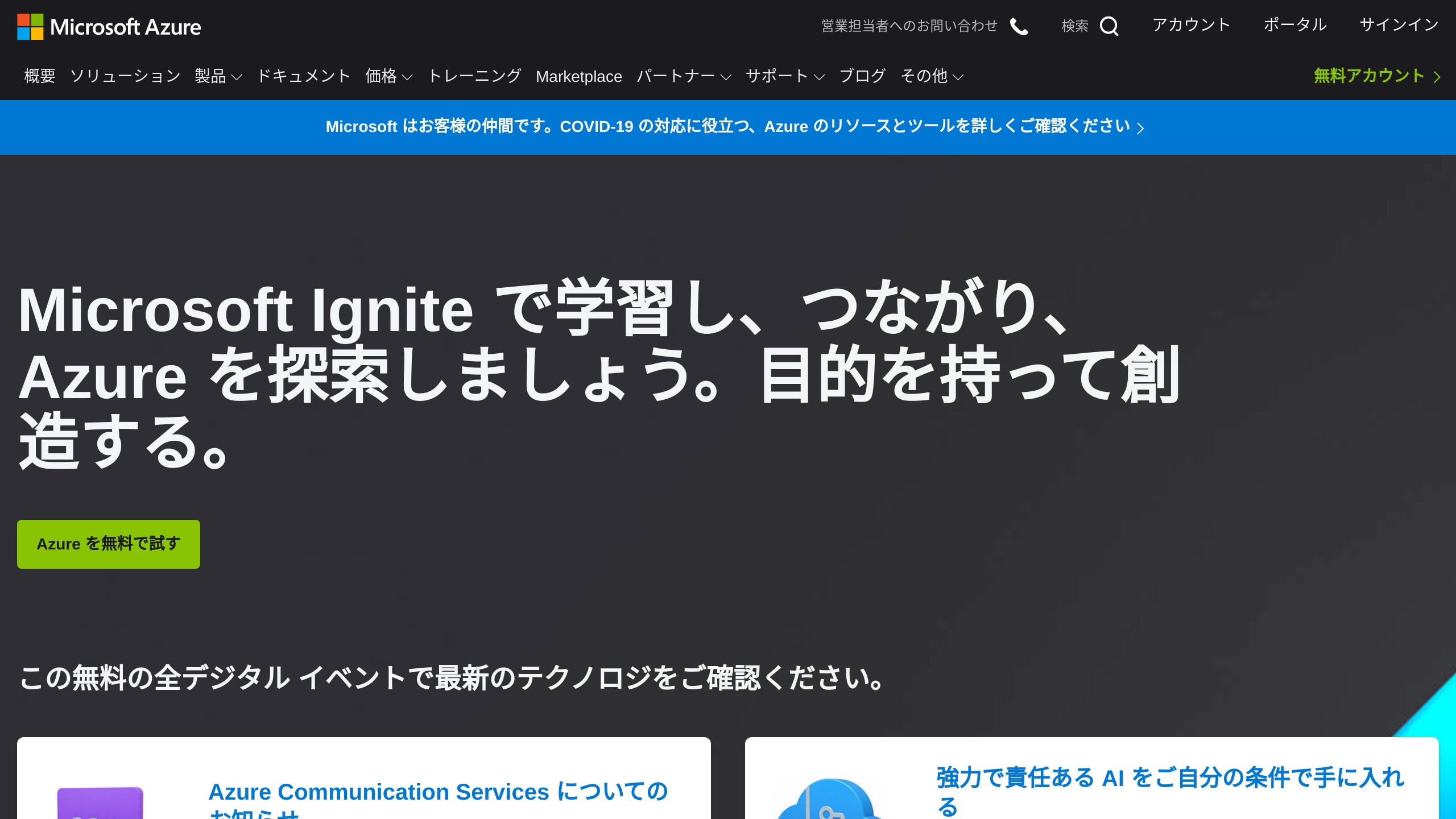Click the purple Communication Services card icon
The image size is (1456, 819).
(100, 803)
